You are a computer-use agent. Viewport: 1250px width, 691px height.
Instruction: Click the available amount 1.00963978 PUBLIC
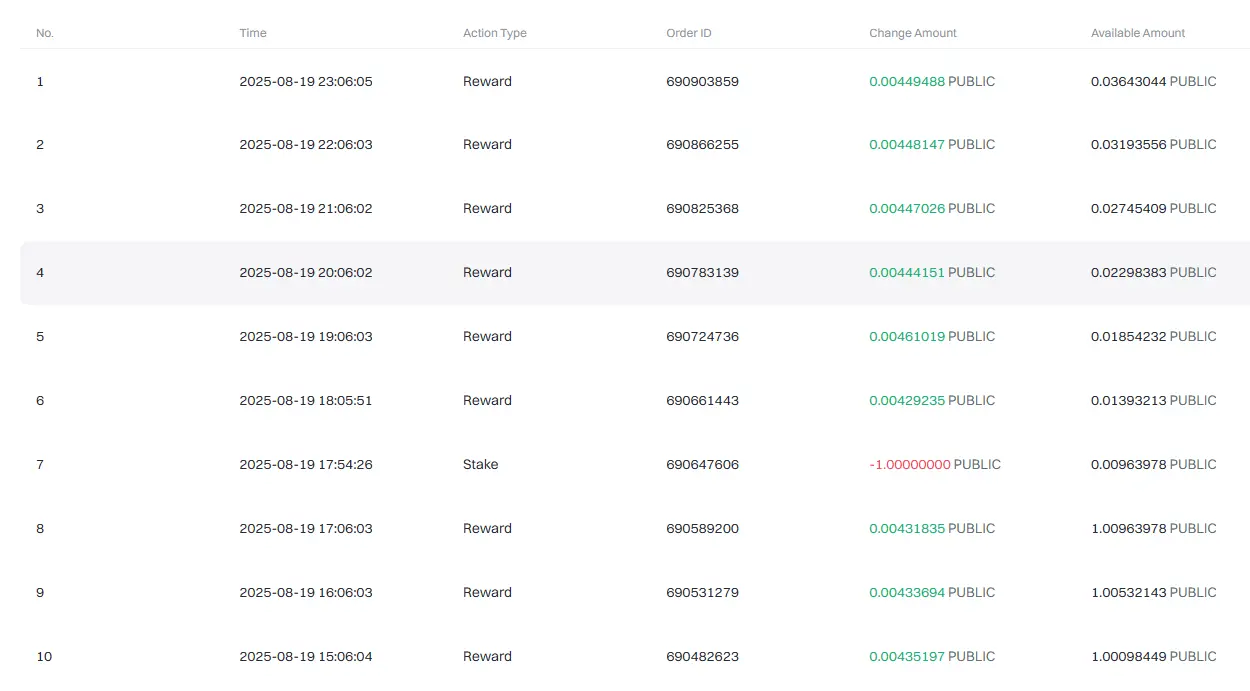point(1154,528)
